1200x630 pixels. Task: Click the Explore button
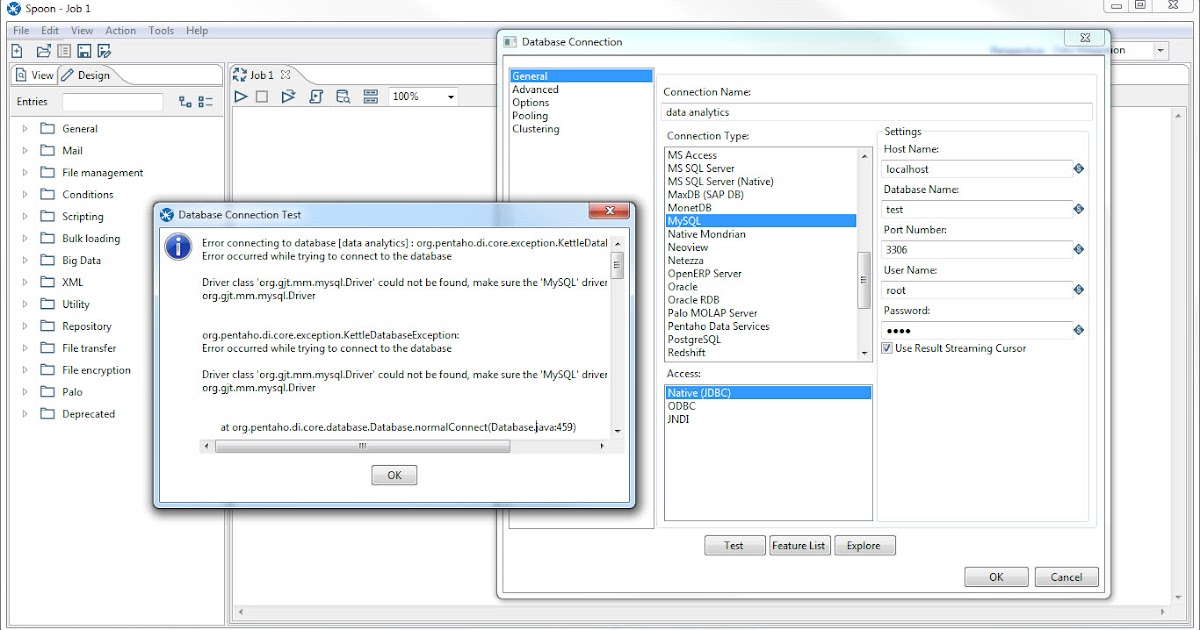point(864,546)
